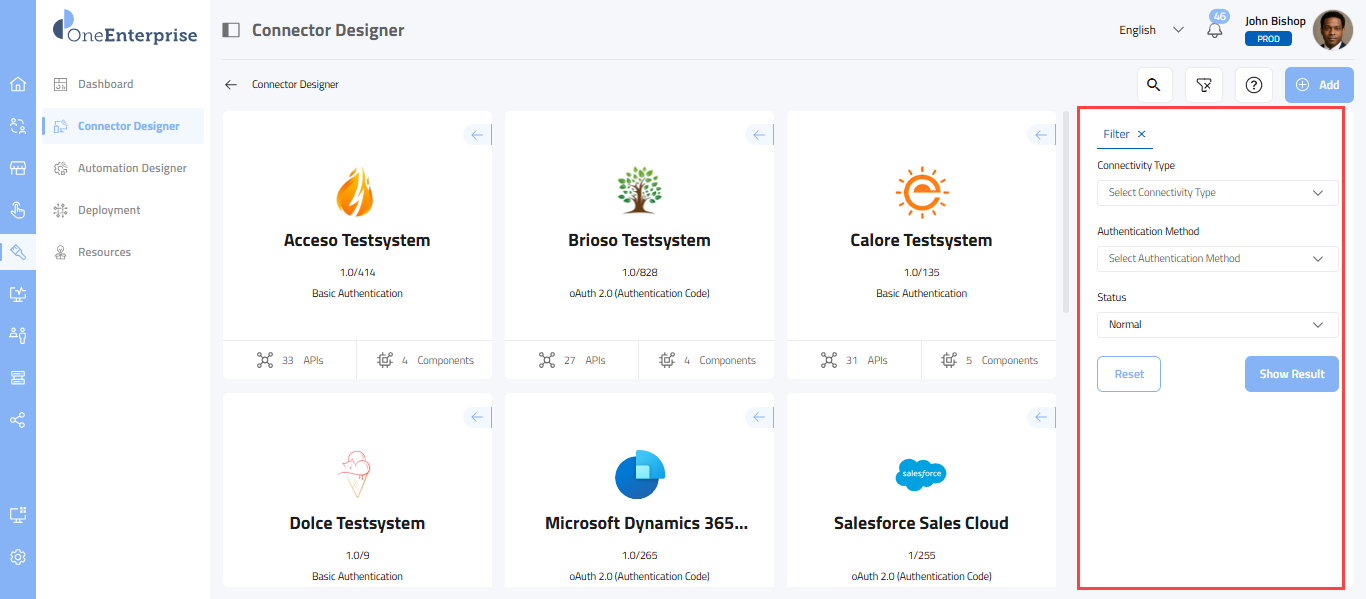Click John Bishop's profile avatar
This screenshot has height=599, width=1366.
click(x=1332, y=30)
